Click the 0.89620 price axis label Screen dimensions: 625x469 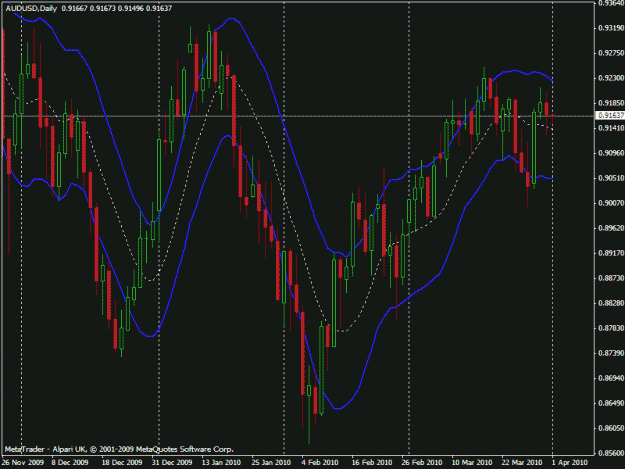(611, 228)
